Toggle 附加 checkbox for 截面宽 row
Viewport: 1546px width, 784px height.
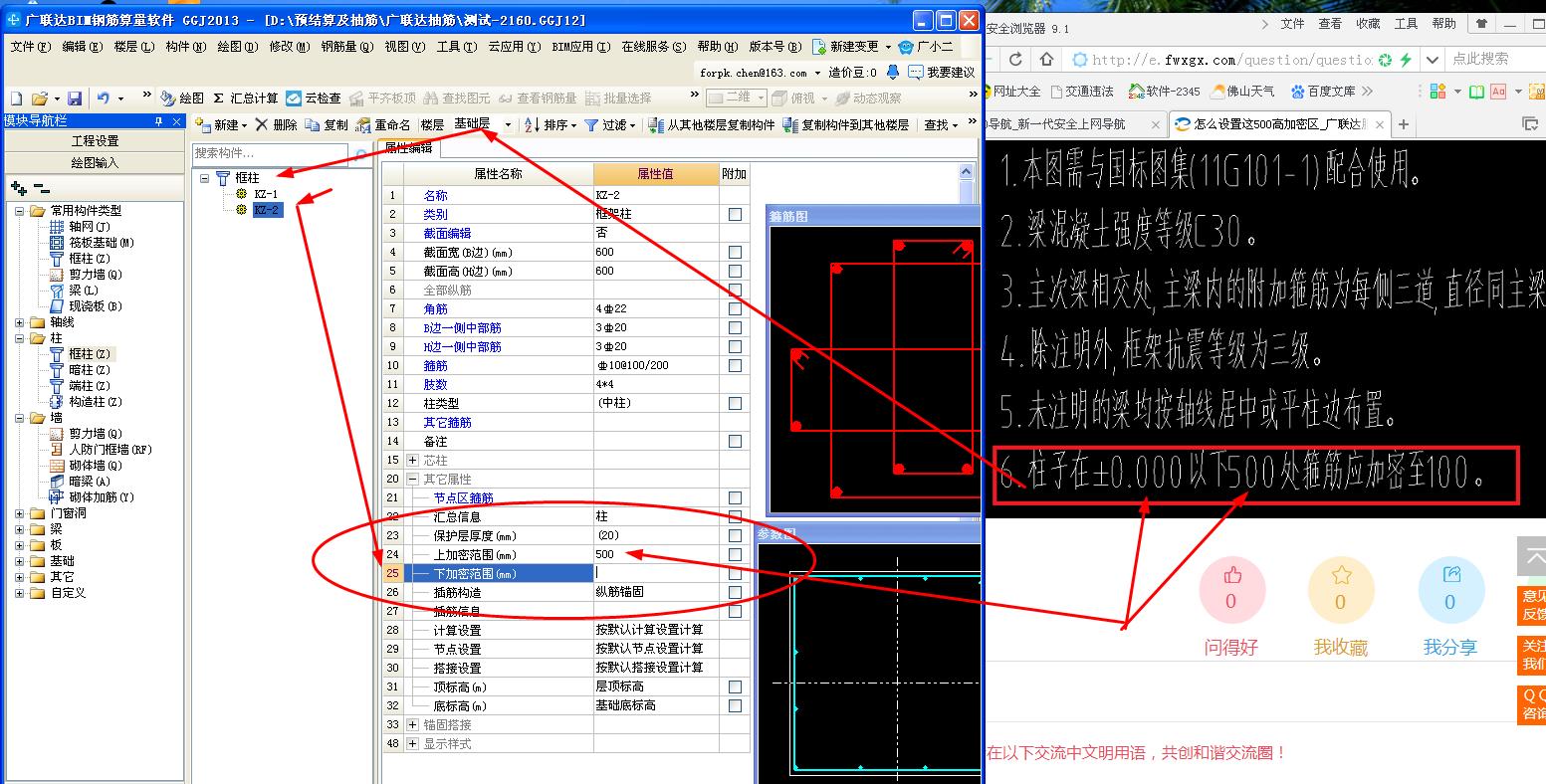[735, 252]
